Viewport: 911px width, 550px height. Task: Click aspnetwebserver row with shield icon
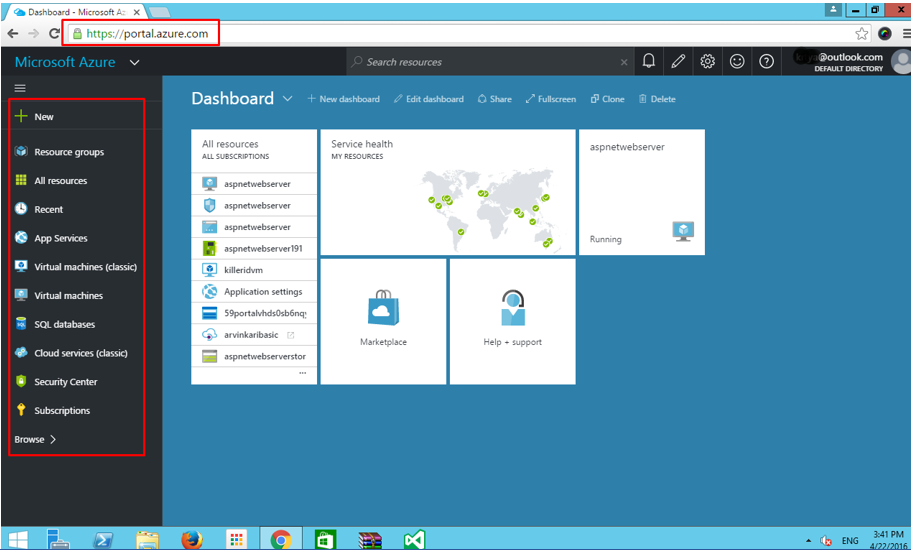pyautogui.click(x=254, y=206)
